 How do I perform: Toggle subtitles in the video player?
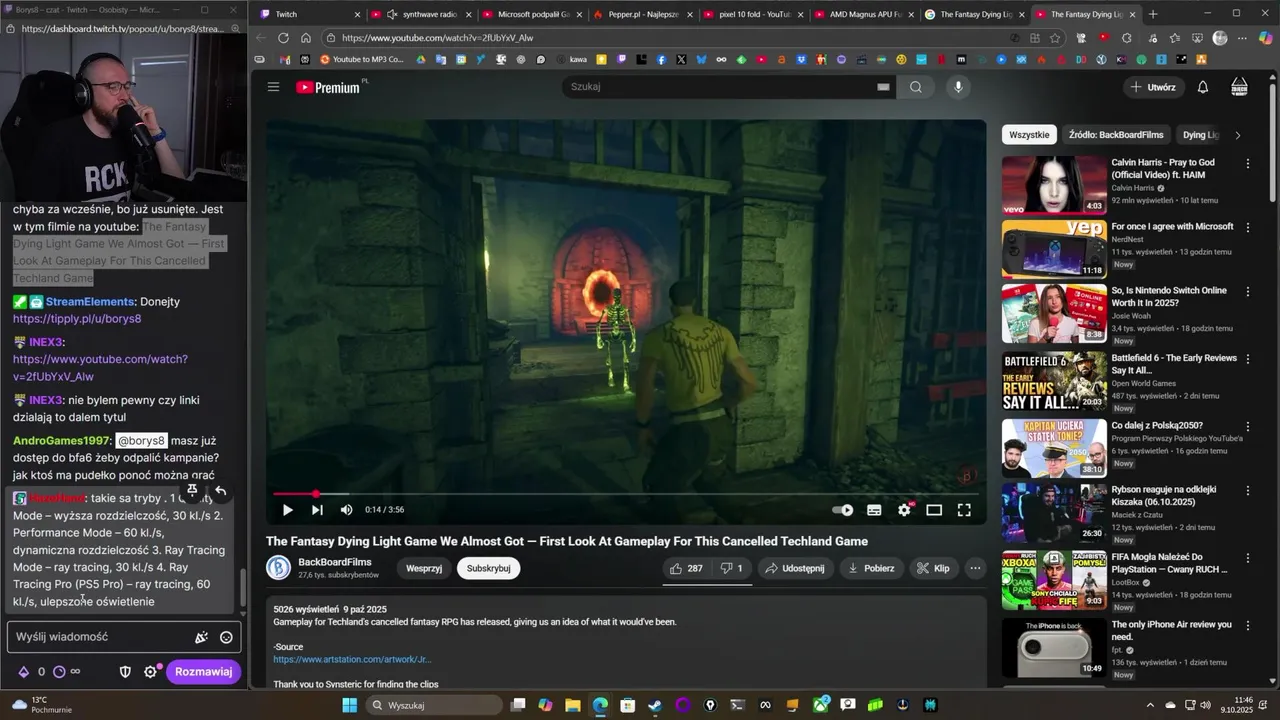coord(874,510)
